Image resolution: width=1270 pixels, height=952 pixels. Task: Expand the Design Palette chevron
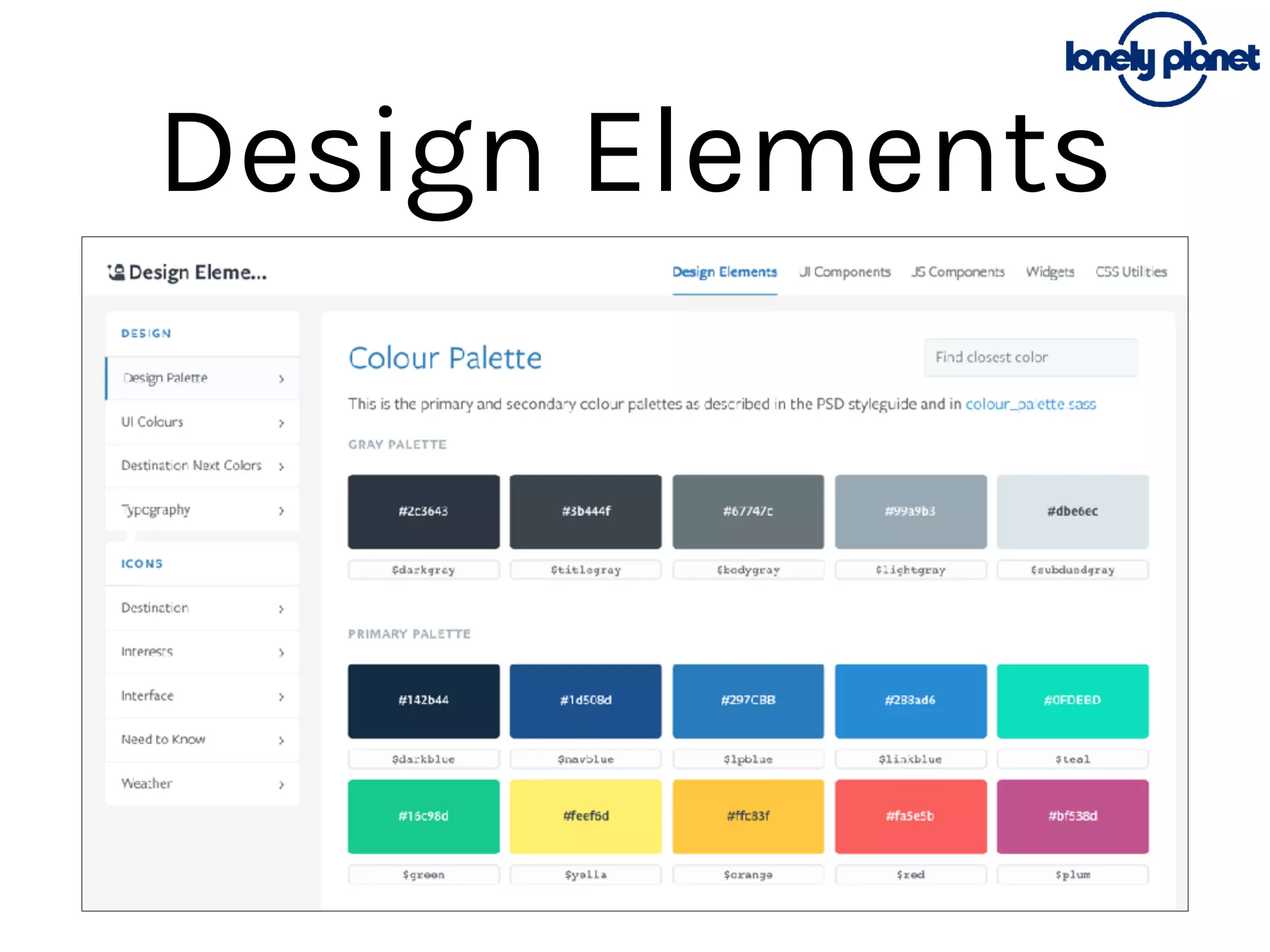click(x=282, y=379)
